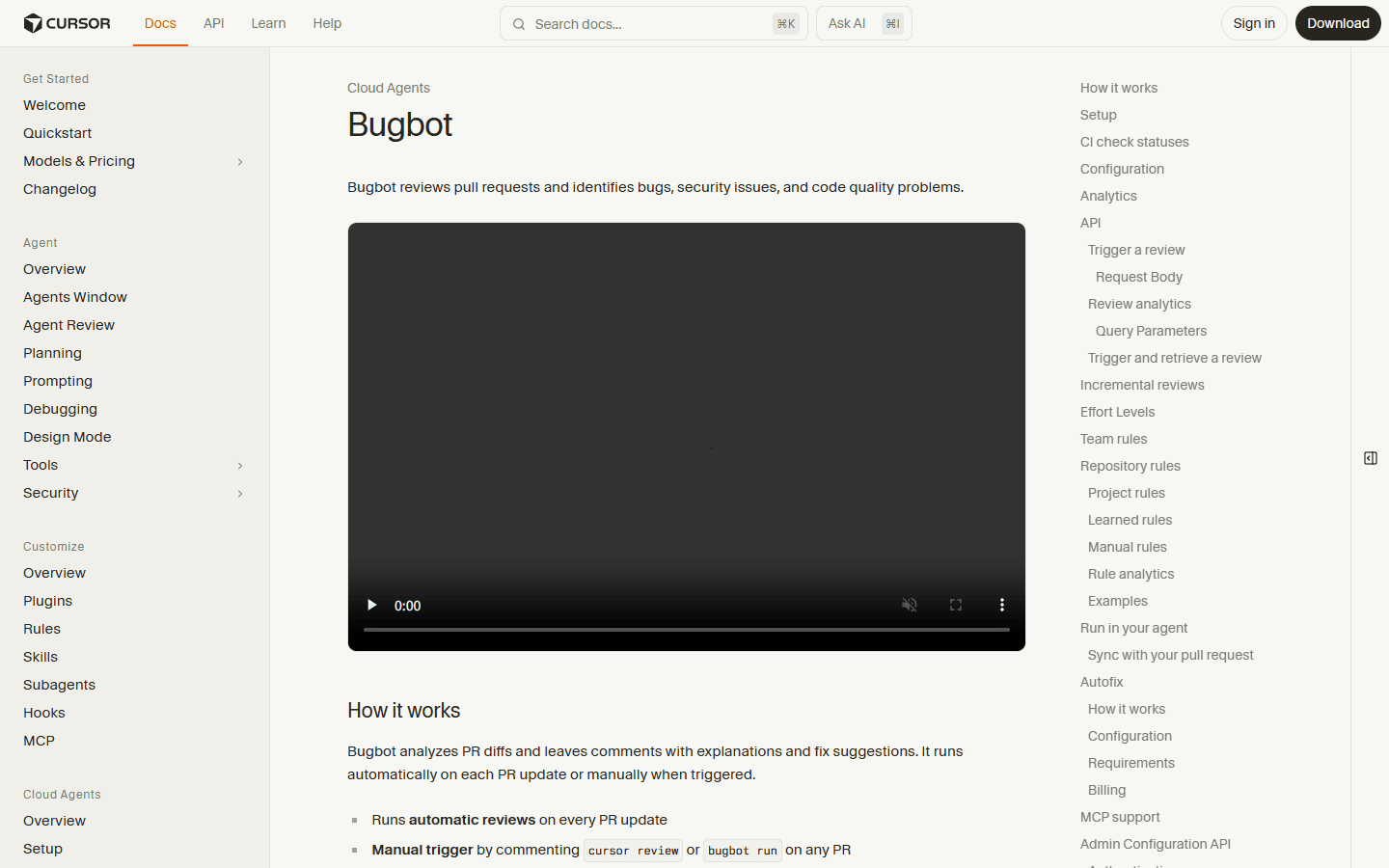Jump to Analytics in table of contents
1389x868 pixels.
click(x=1108, y=196)
